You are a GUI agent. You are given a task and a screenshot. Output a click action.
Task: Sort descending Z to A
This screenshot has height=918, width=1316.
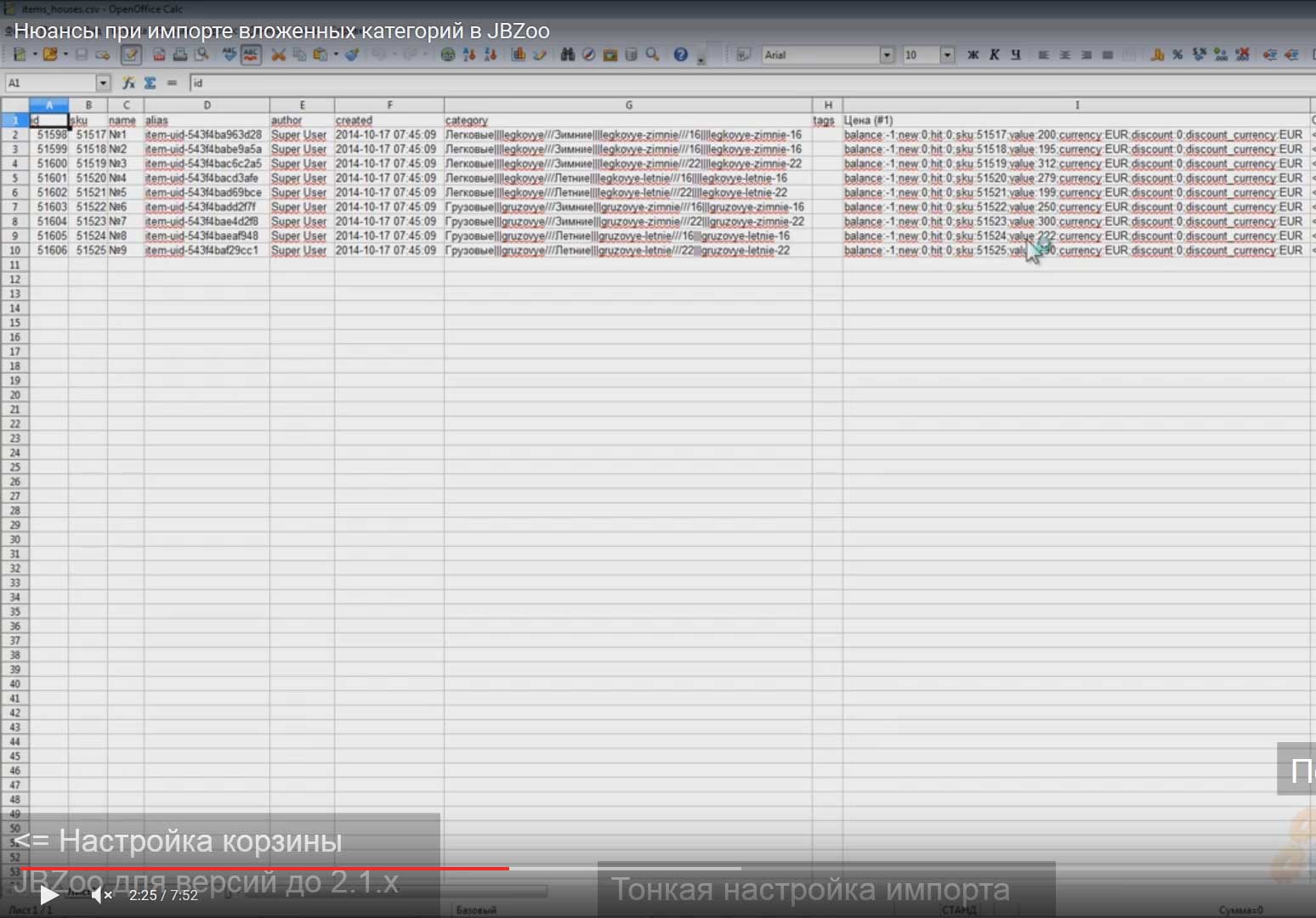[x=491, y=54]
